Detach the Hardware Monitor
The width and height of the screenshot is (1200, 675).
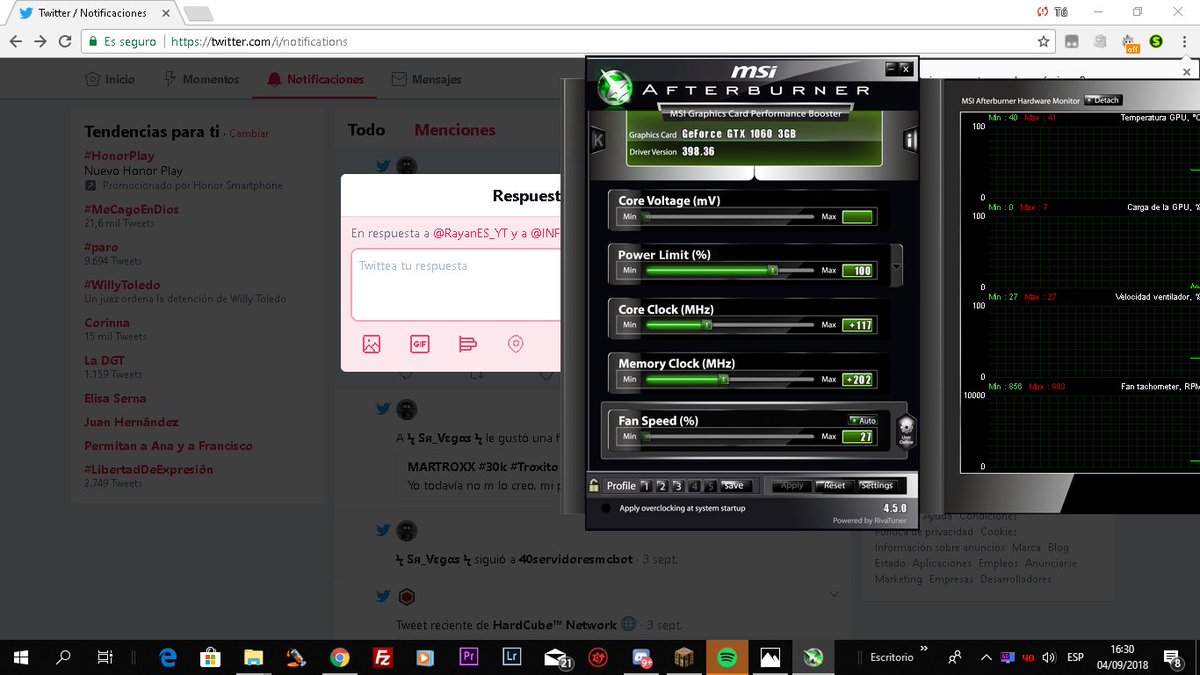coord(1103,100)
